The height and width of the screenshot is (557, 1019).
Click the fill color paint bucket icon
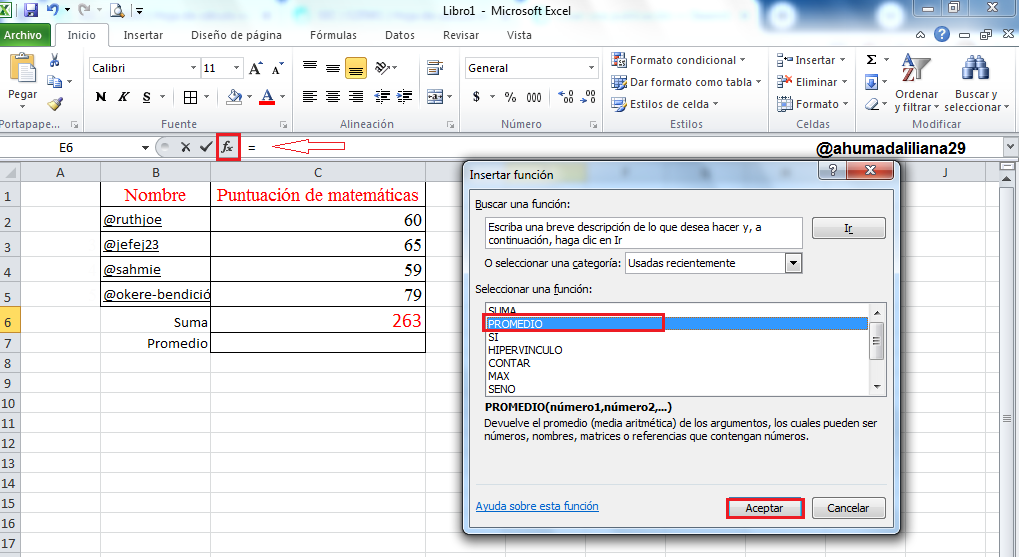[234, 97]
